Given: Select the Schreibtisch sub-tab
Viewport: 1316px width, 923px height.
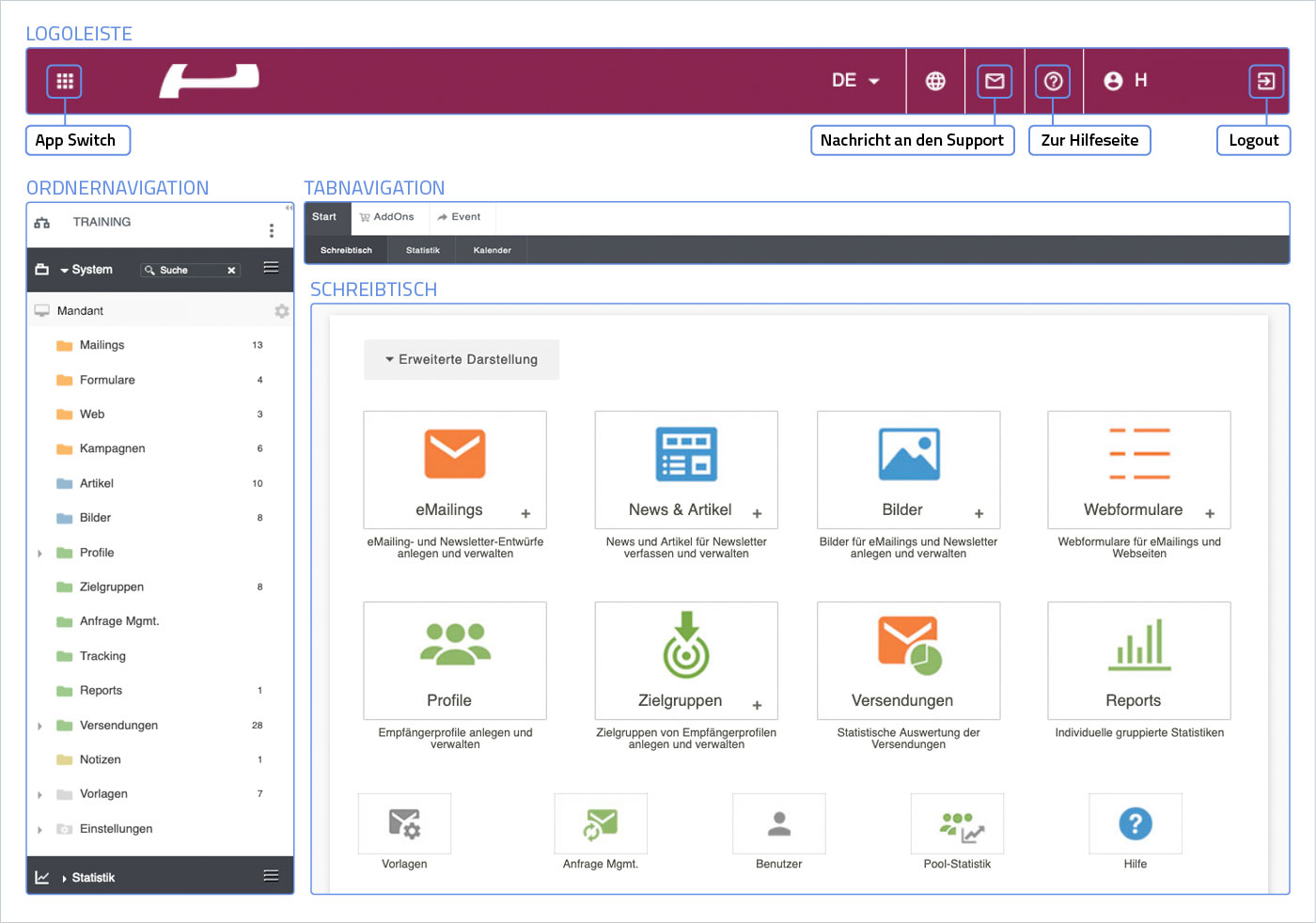Looking at the screenshot, I should 346,251.
